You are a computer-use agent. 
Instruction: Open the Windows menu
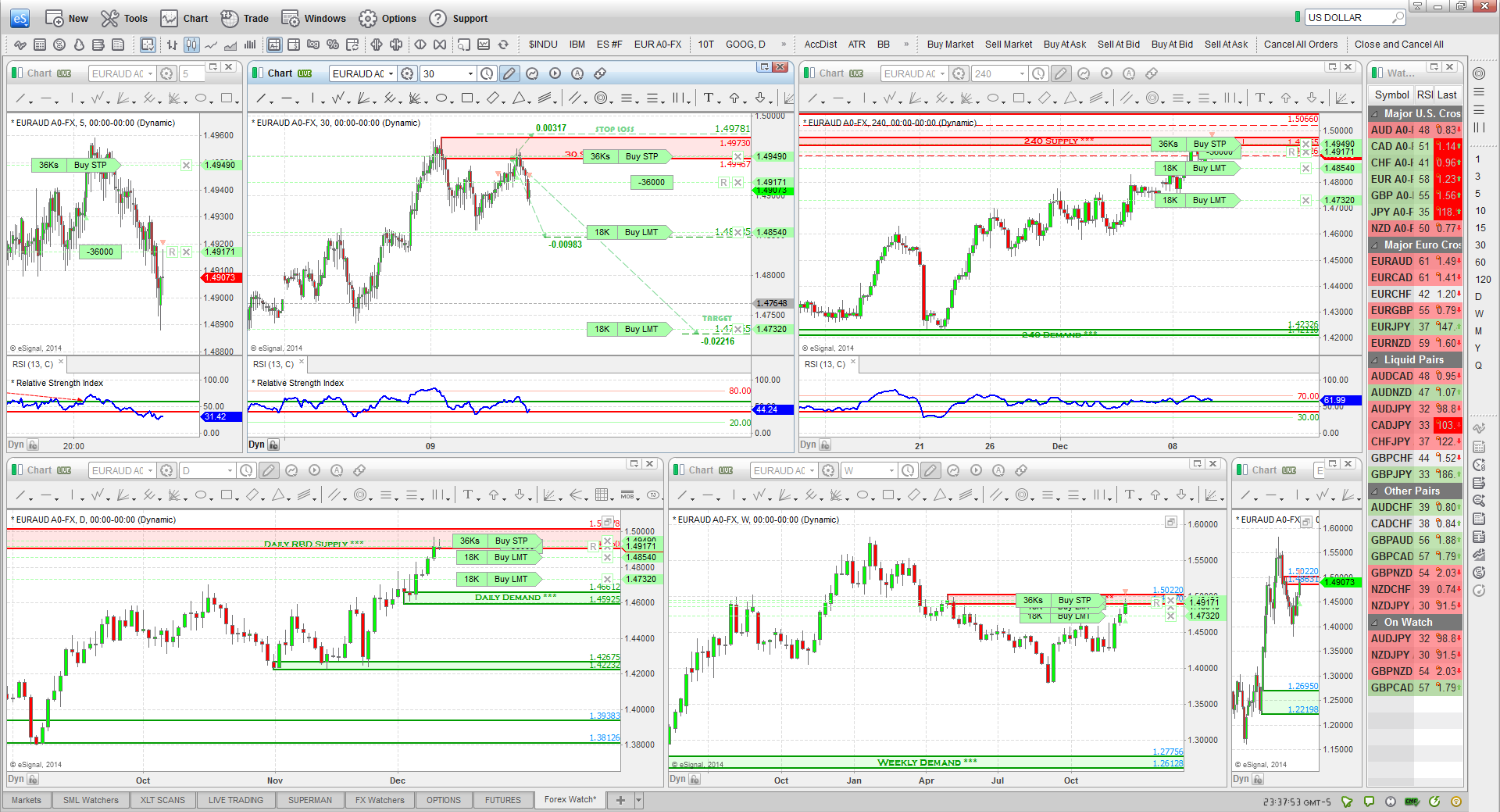[x=314, y=18]
